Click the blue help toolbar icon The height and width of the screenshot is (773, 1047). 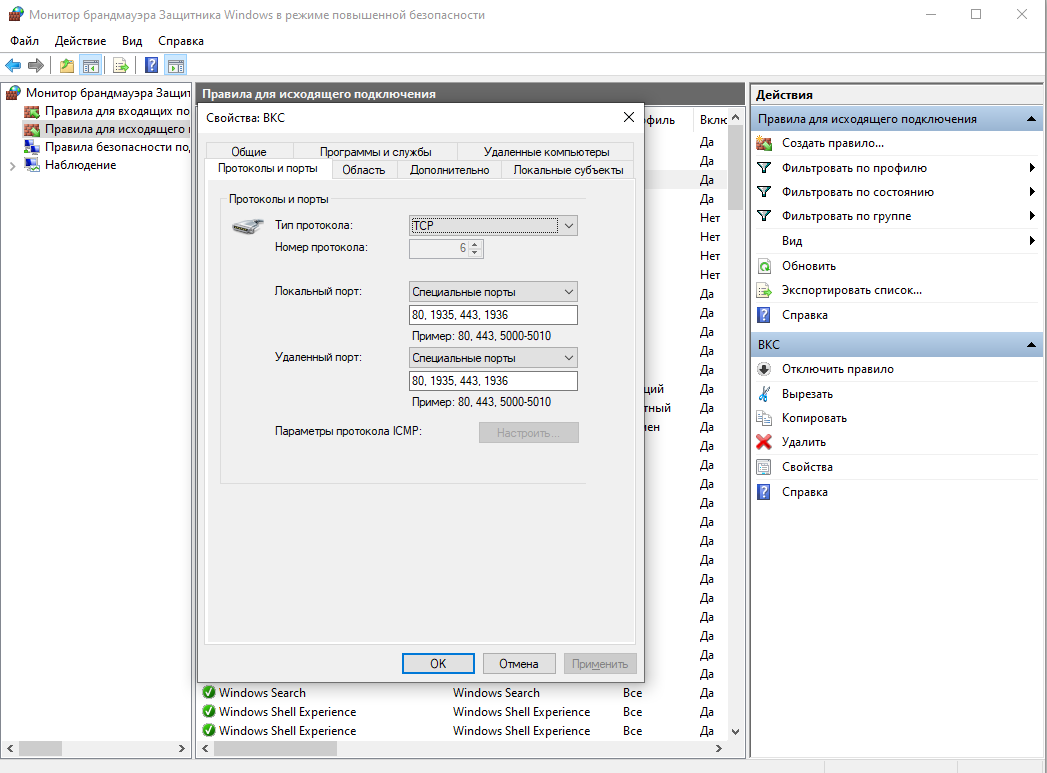(152, 65)
